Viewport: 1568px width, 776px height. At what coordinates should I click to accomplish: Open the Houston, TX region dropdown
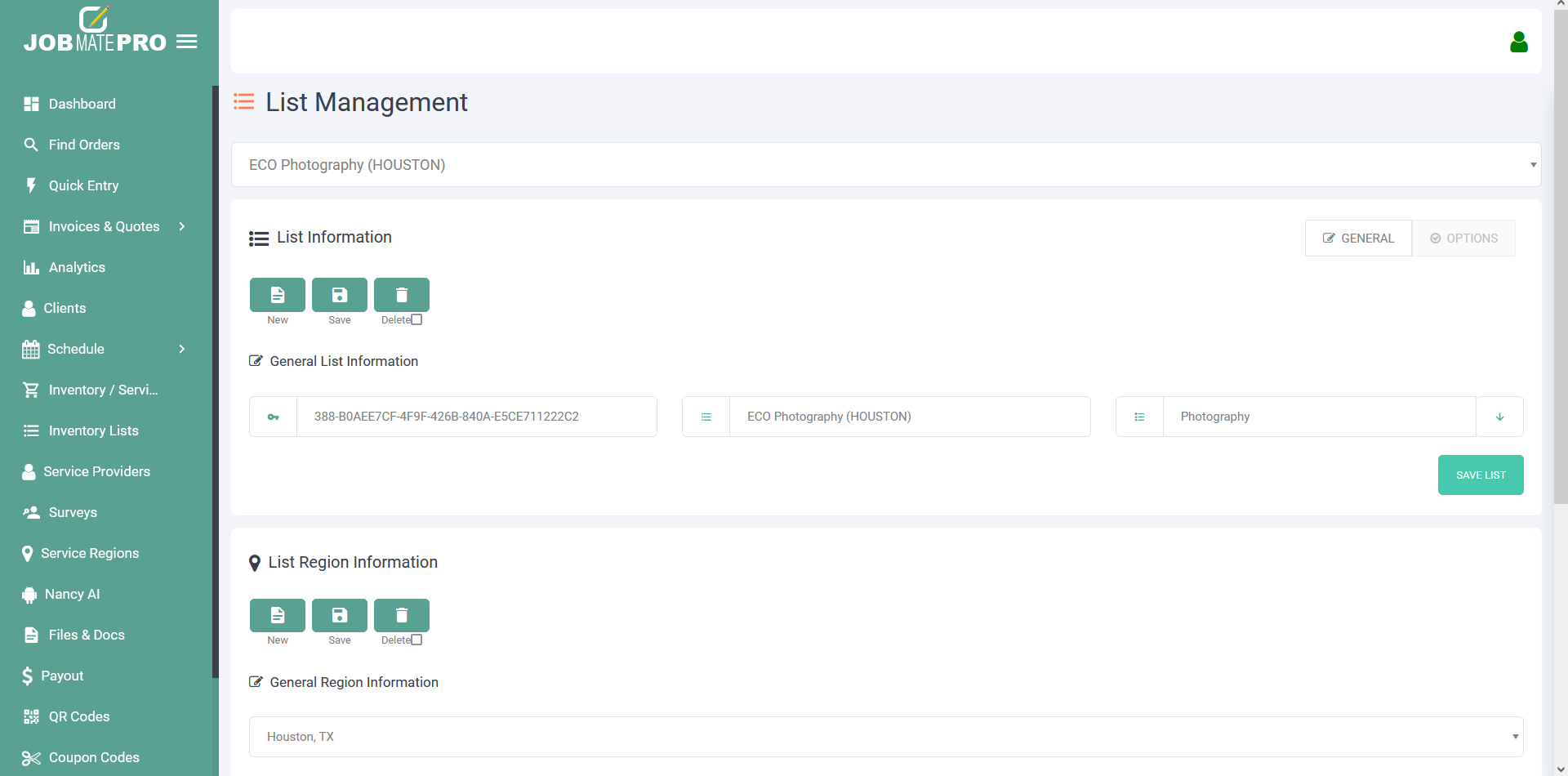coord(885,737)
